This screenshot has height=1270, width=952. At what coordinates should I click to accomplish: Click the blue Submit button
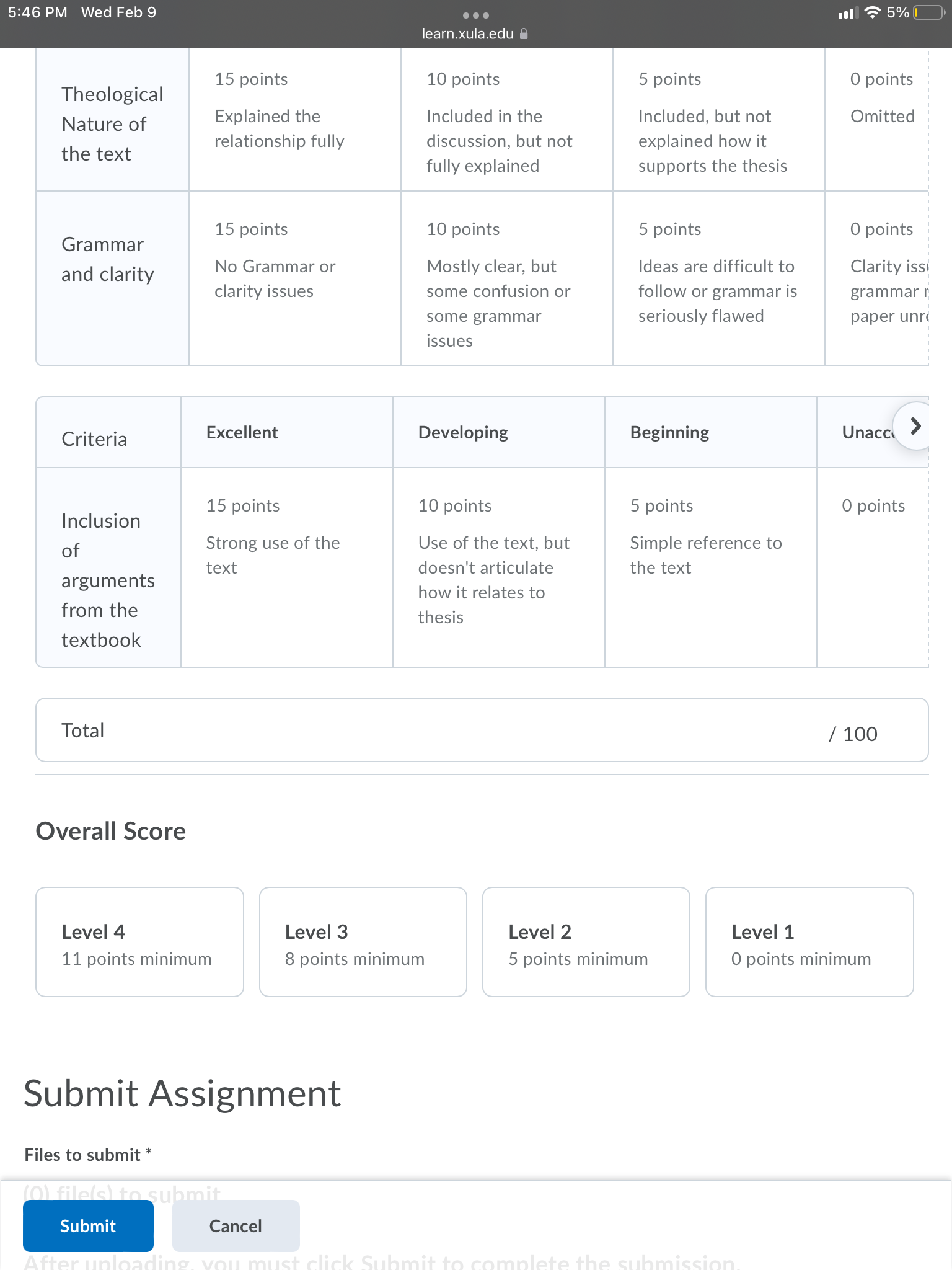[x=88, y=1226]
